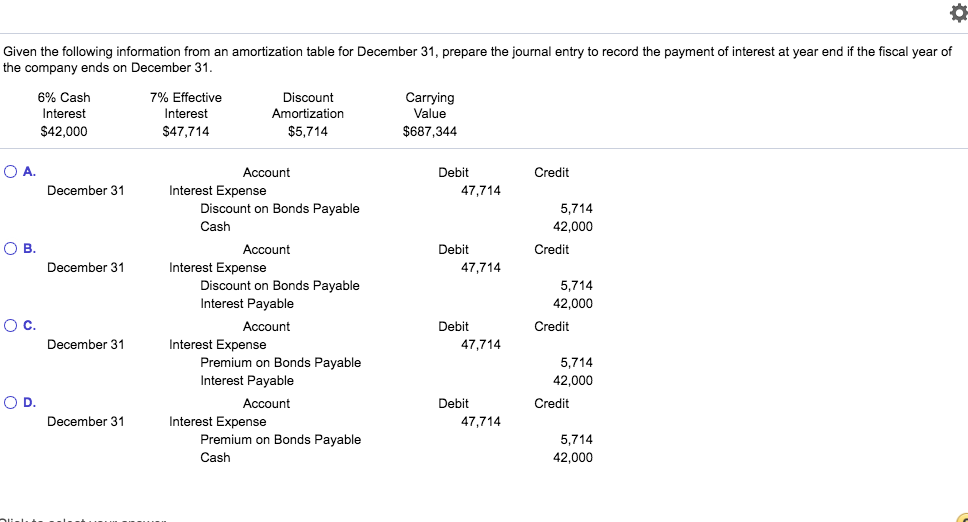
Task: Click Discount on Bonds Payable in option A
Action: [x=280, y=209]
